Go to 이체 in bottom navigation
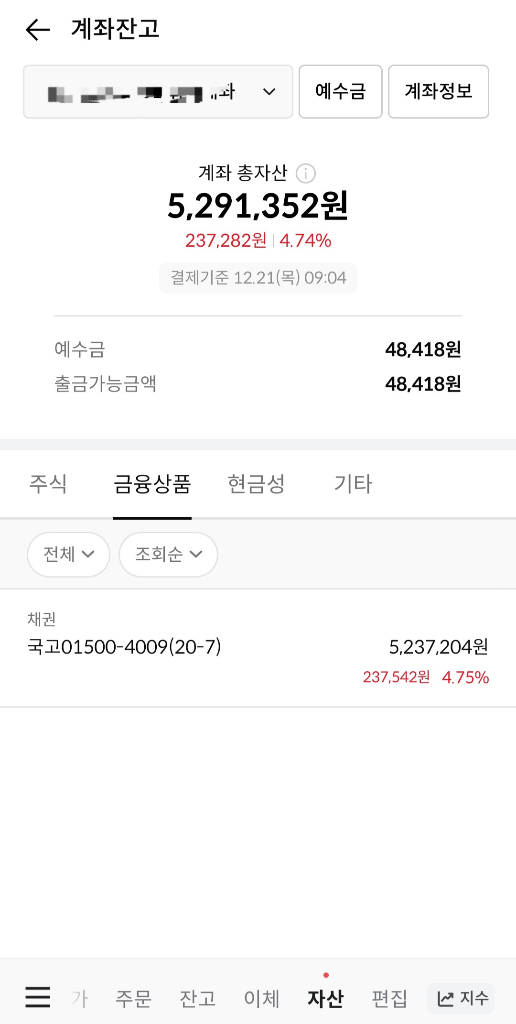The width and height of the screenshot is (516, 1024). tap(262, 998)
